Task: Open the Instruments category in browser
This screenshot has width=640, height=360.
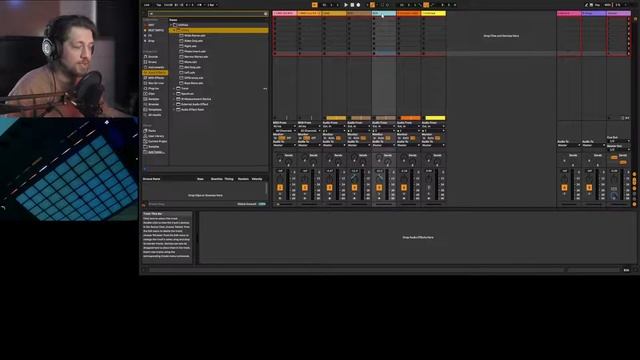Action: click(x=155, y=67)
